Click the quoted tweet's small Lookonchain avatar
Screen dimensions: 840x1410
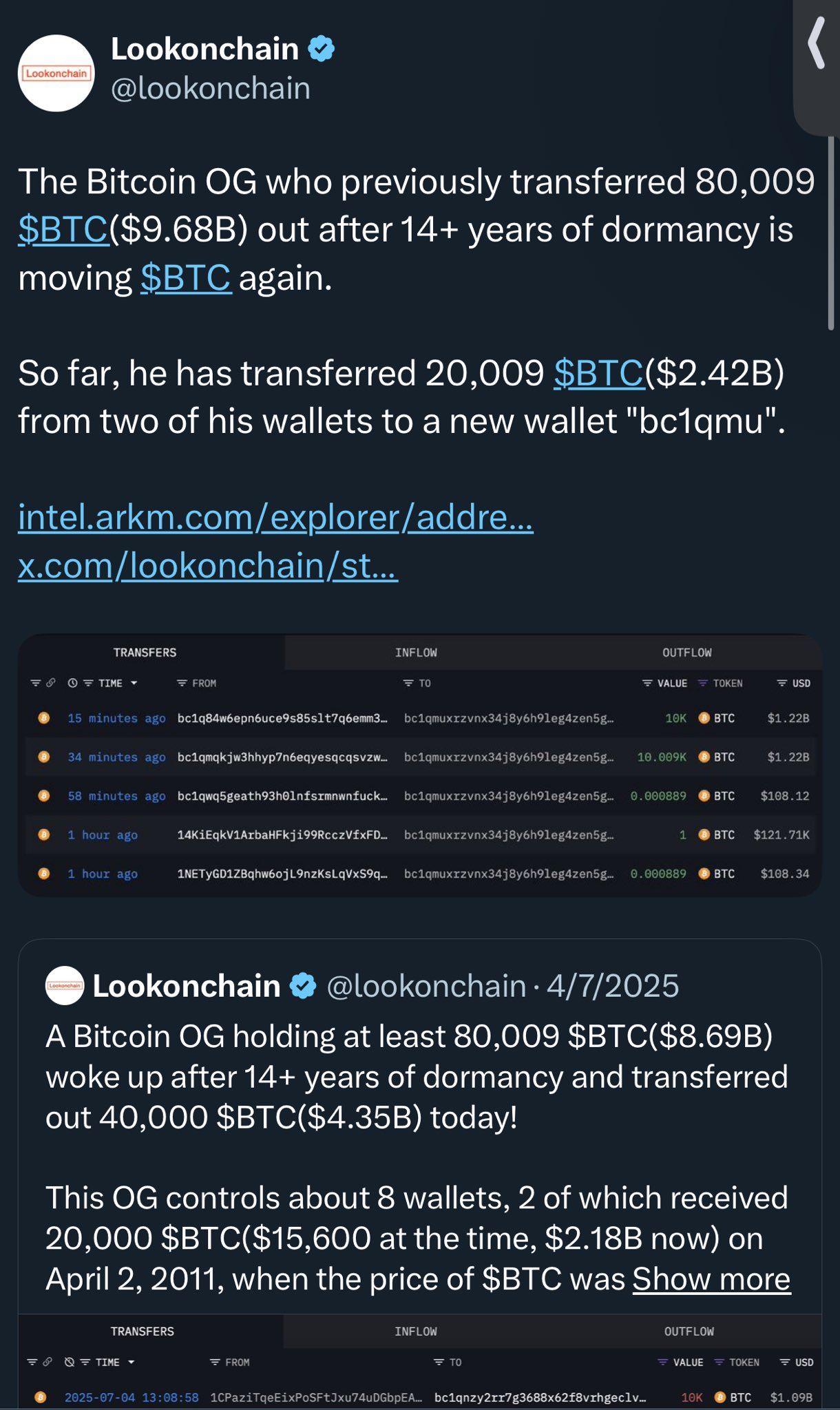(65, 986)
